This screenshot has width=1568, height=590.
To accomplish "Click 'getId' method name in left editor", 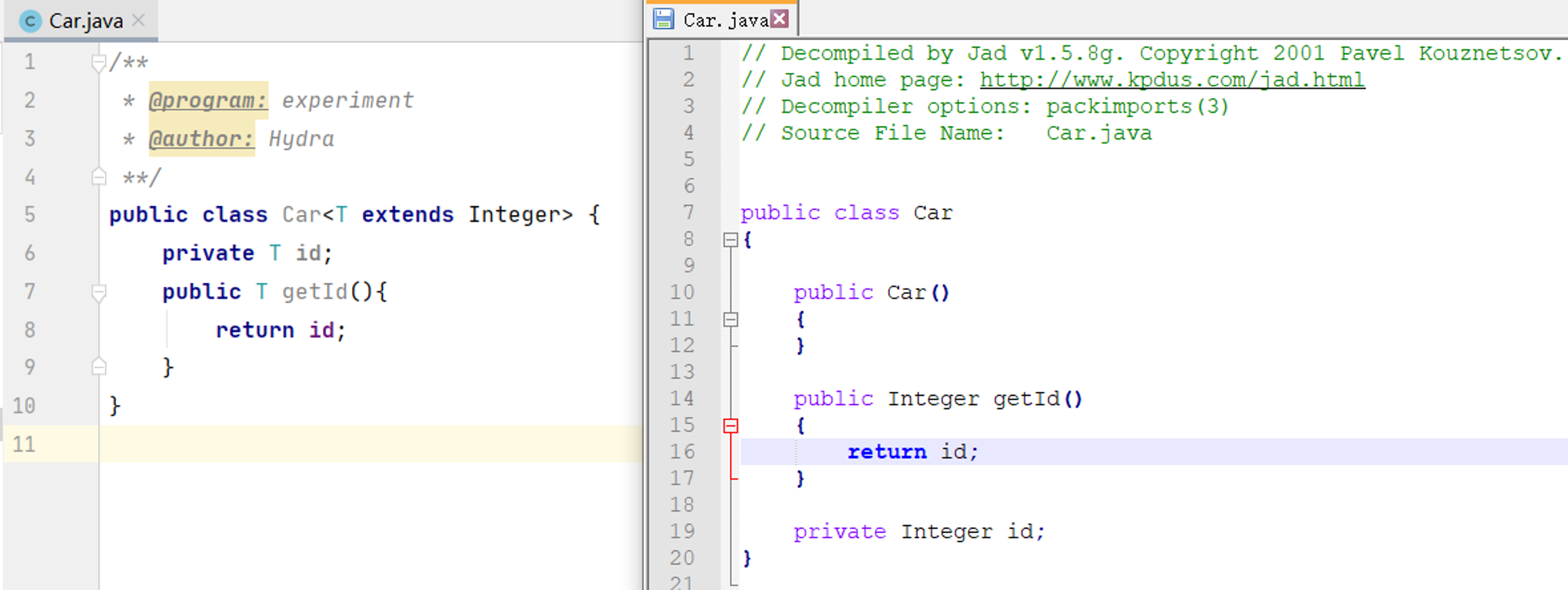I will (314, 291).
